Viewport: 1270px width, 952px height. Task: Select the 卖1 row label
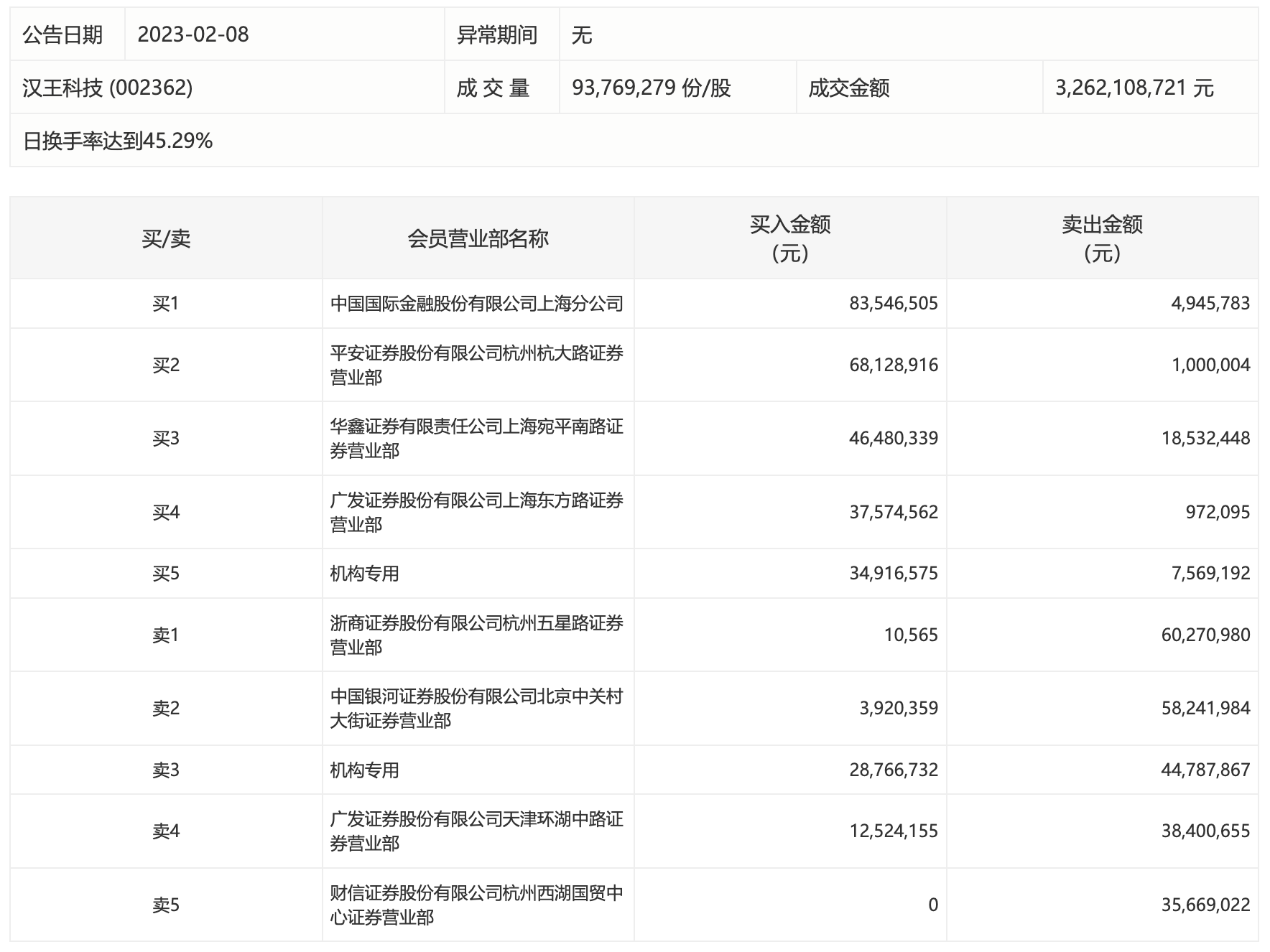click(x=166, y=635)
